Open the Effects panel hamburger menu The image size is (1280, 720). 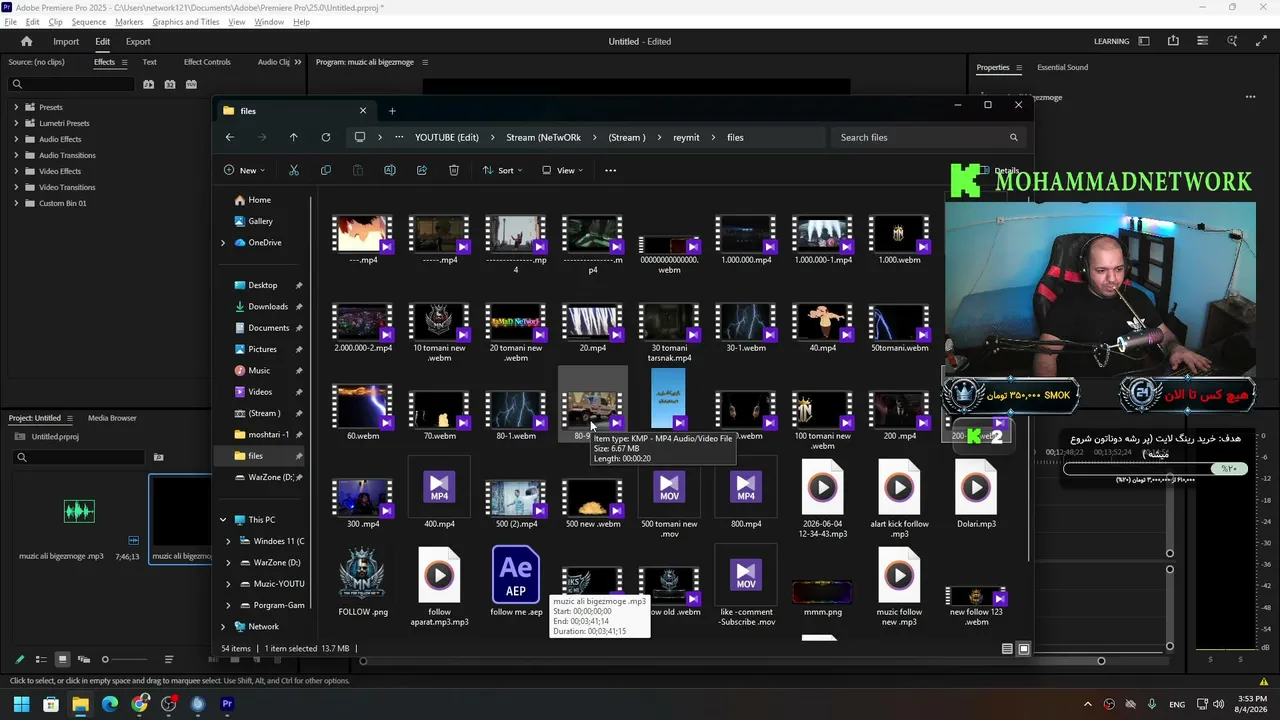pos(124,62)
